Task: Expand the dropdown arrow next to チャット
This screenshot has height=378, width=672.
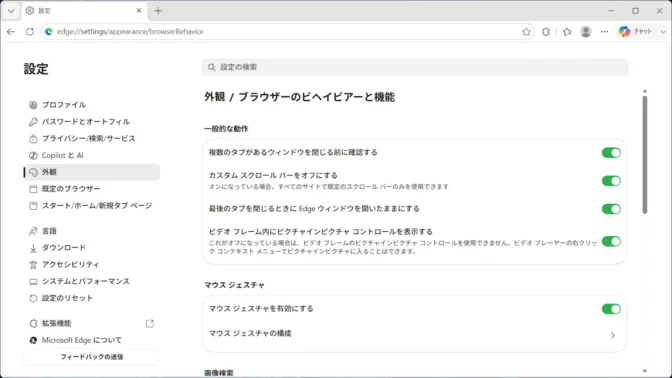Action: [x=663, y=32]
